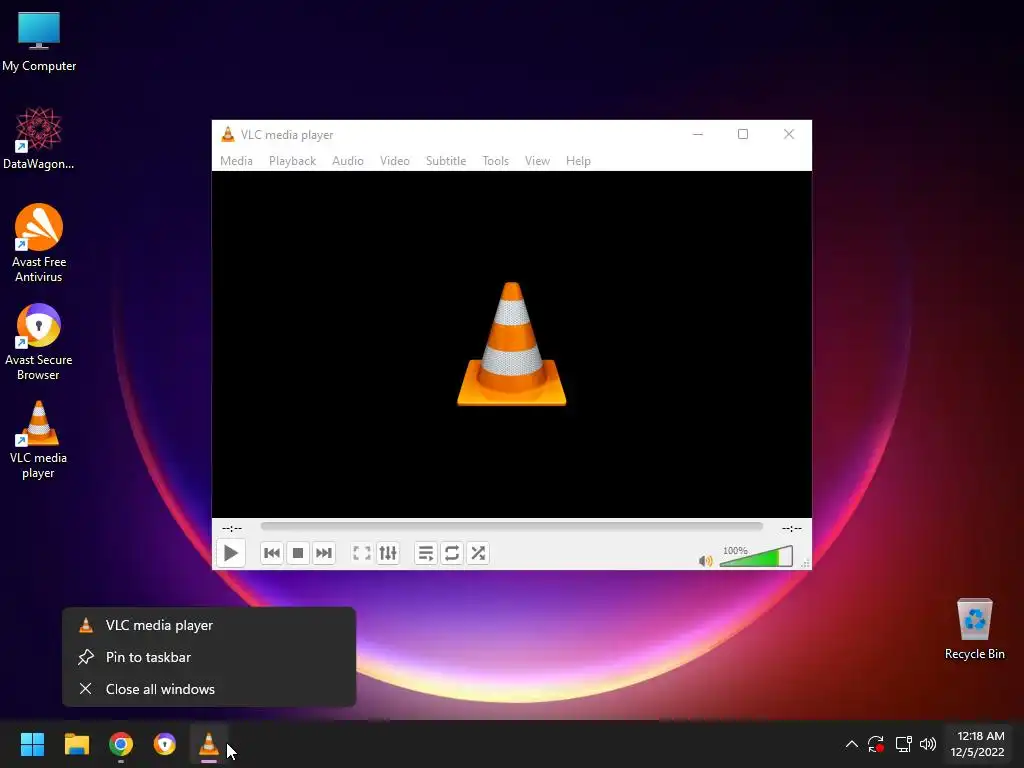1024x768 pixels.
Task: Toggle fullscreen video mode
Action: tap(362, 553)
